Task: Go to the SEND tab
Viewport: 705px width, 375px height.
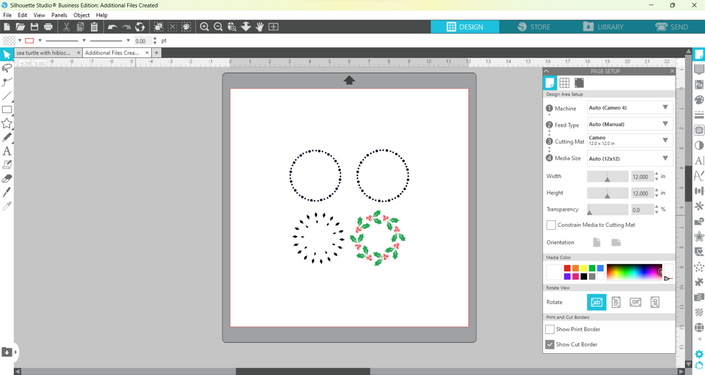Action: point(672,27)
